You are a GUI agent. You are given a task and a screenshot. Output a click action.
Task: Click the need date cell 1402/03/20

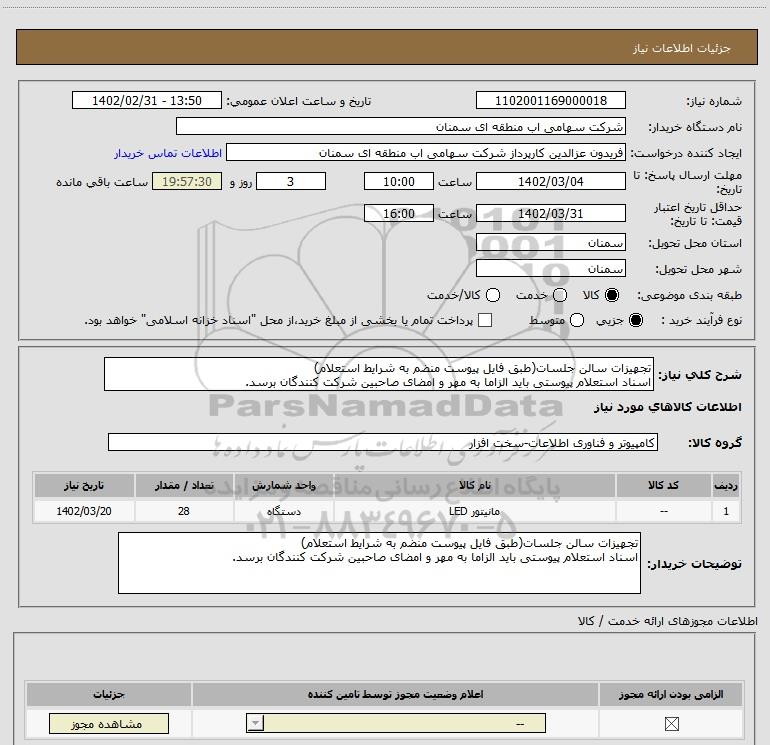click(84, 511)
